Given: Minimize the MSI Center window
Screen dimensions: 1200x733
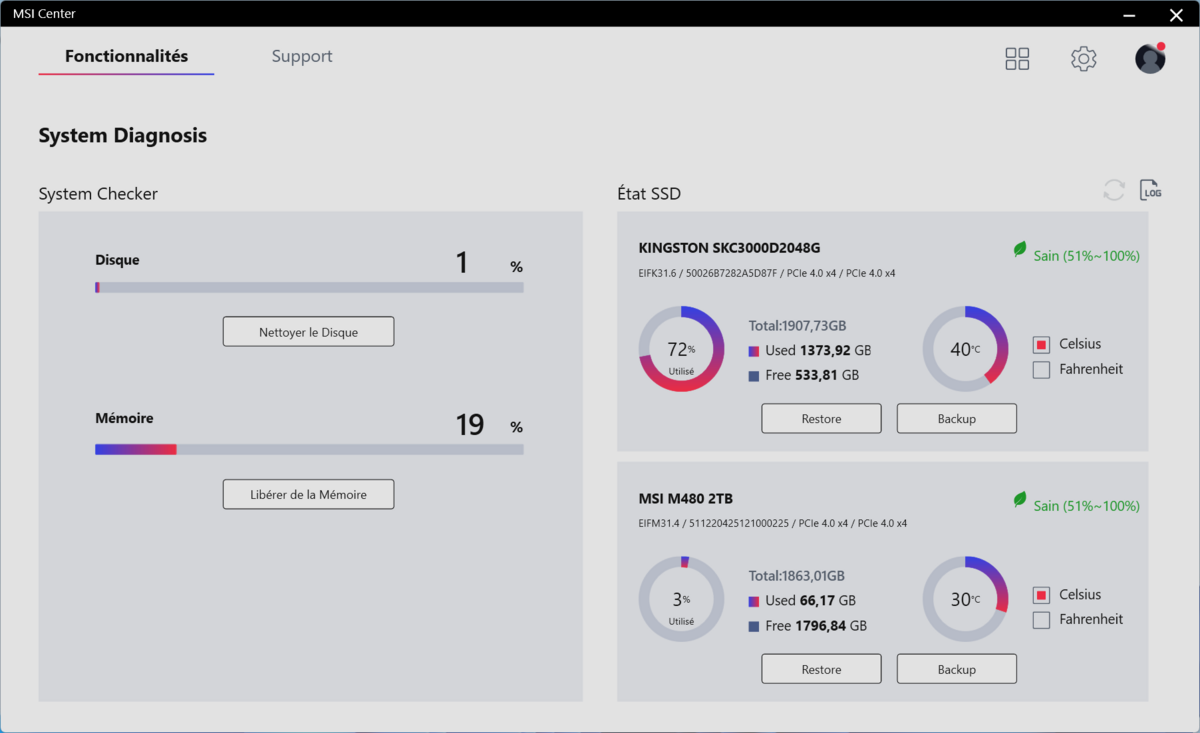Looking at the screenshot, I should pos(1130,14).
